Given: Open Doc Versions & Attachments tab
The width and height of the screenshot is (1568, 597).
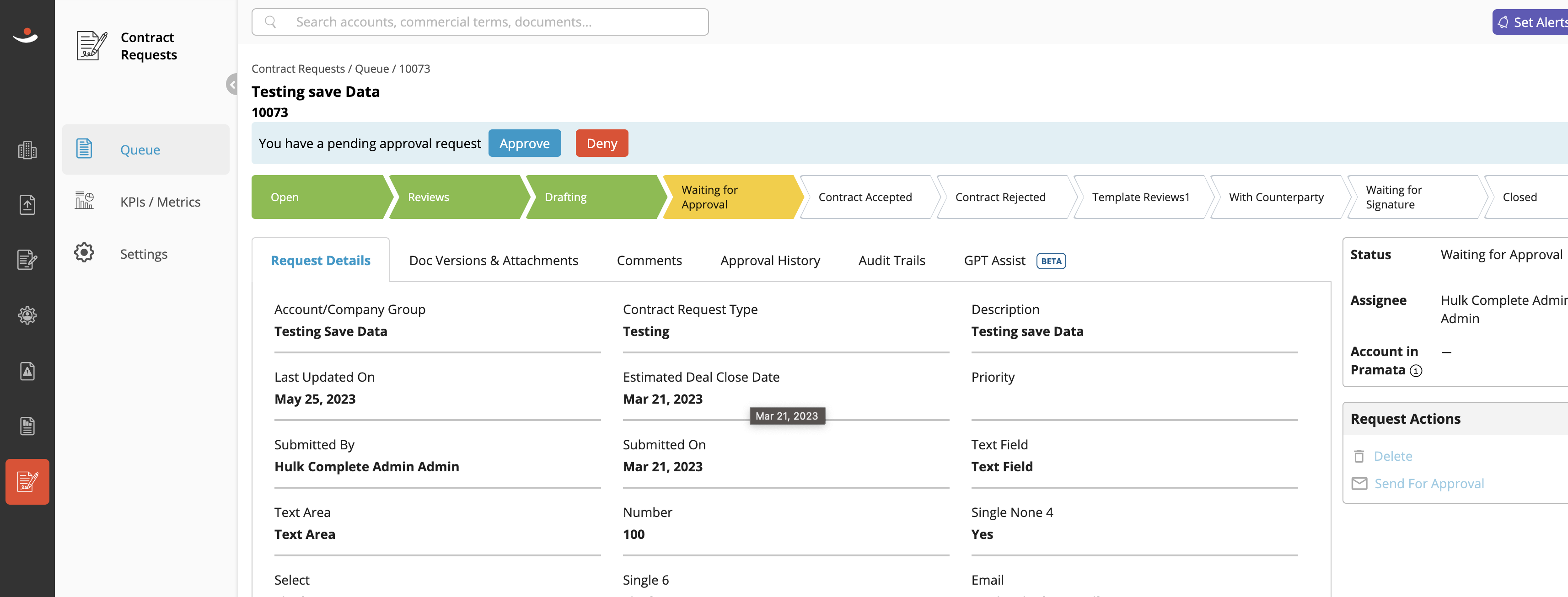Looking at the screenshot, I should pyautogui.click(x=494, y=261).
